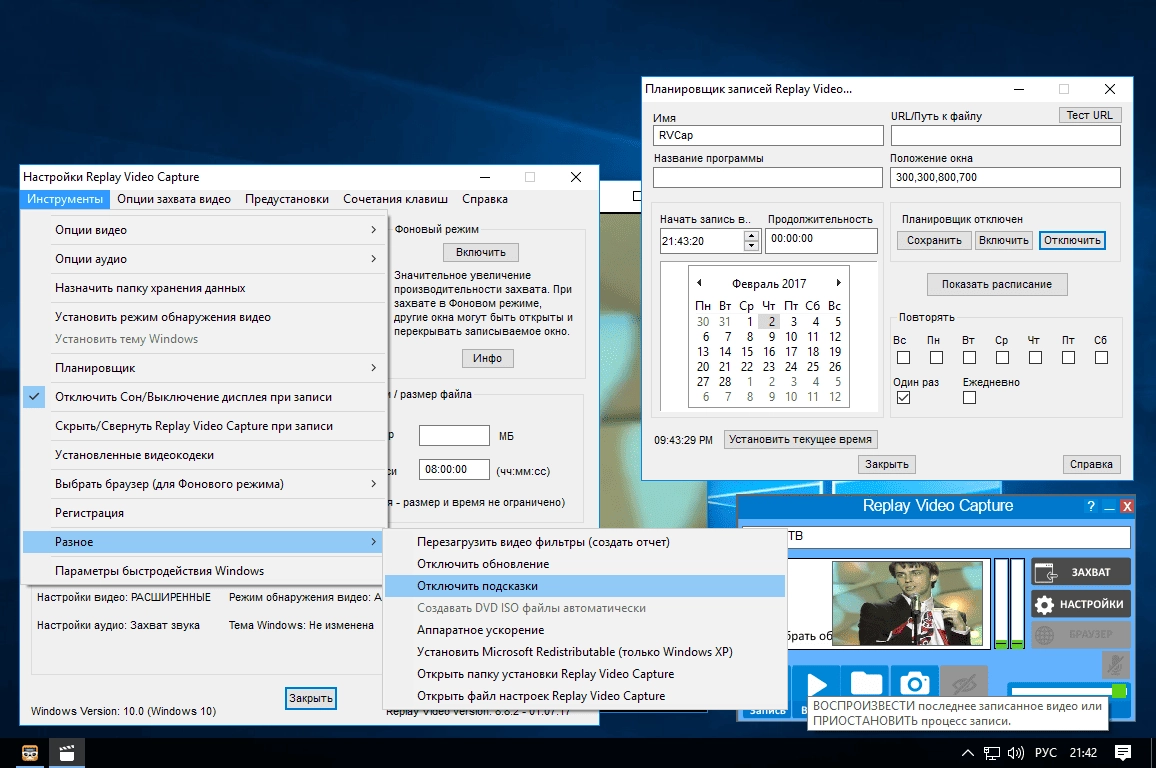Open the Action Center notification icon

(x=1123, y=753)
